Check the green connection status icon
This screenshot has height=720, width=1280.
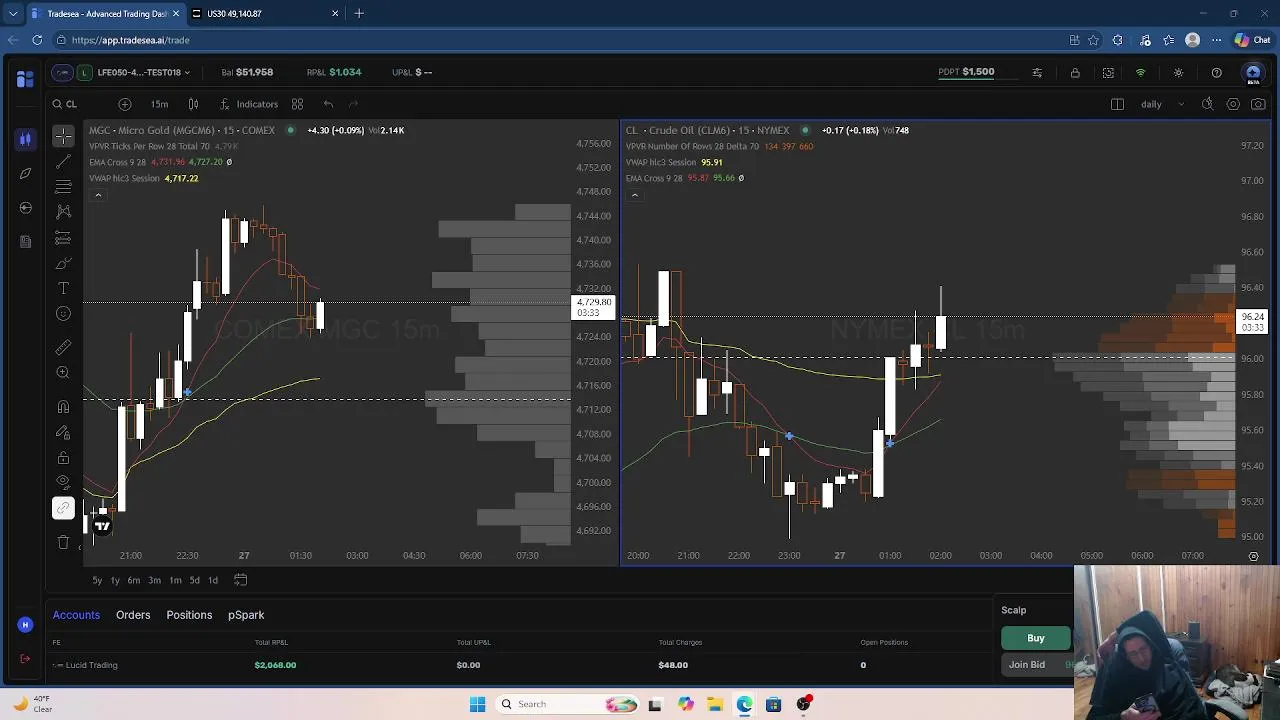1140,73
